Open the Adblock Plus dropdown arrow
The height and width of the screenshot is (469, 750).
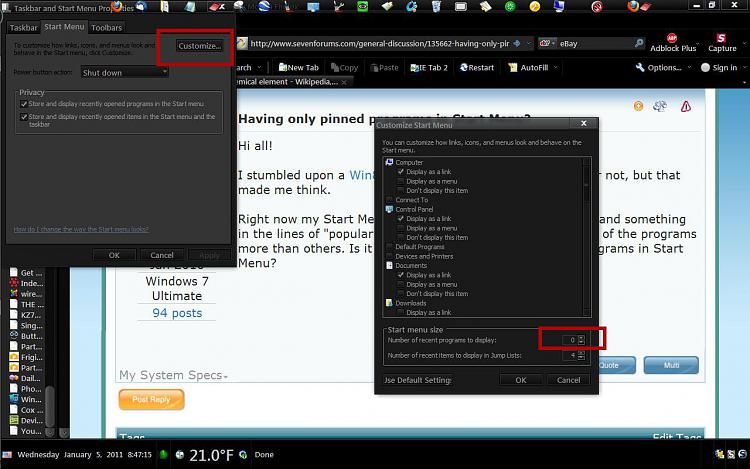(698, 44)
